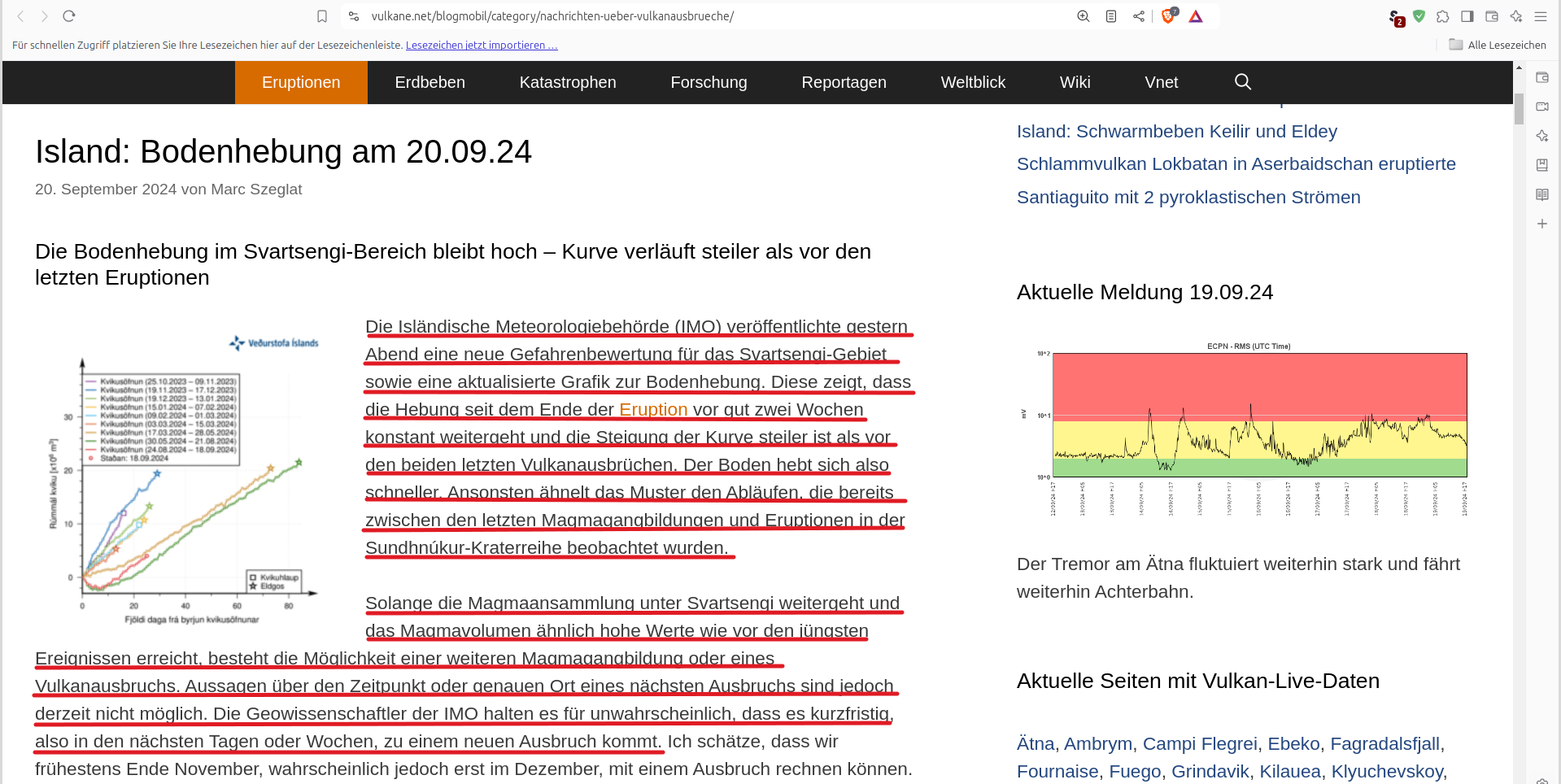
Task: Click the page scrollbar up arrow
Action: point(1519,68)
